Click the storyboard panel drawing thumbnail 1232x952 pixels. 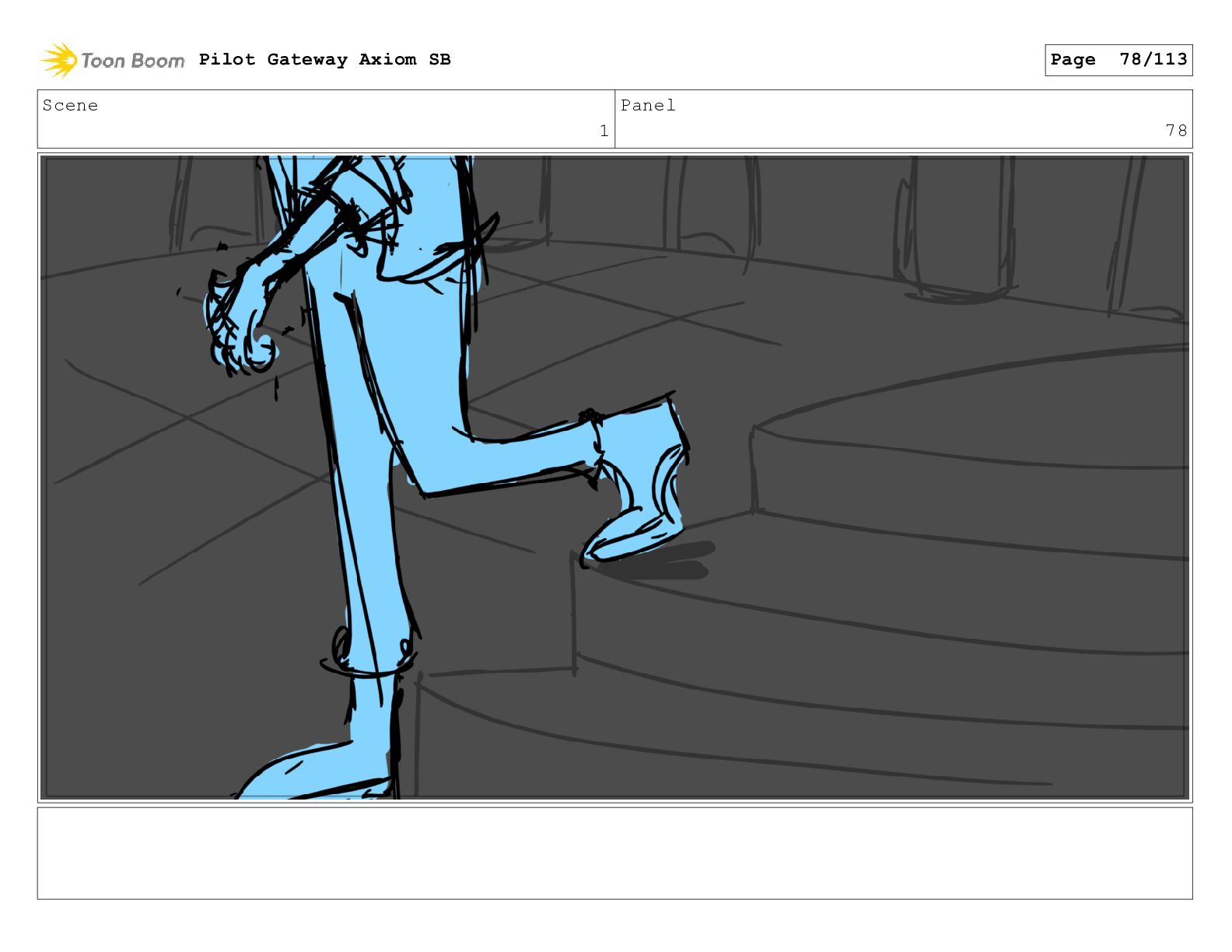click(x=615, y=478)
